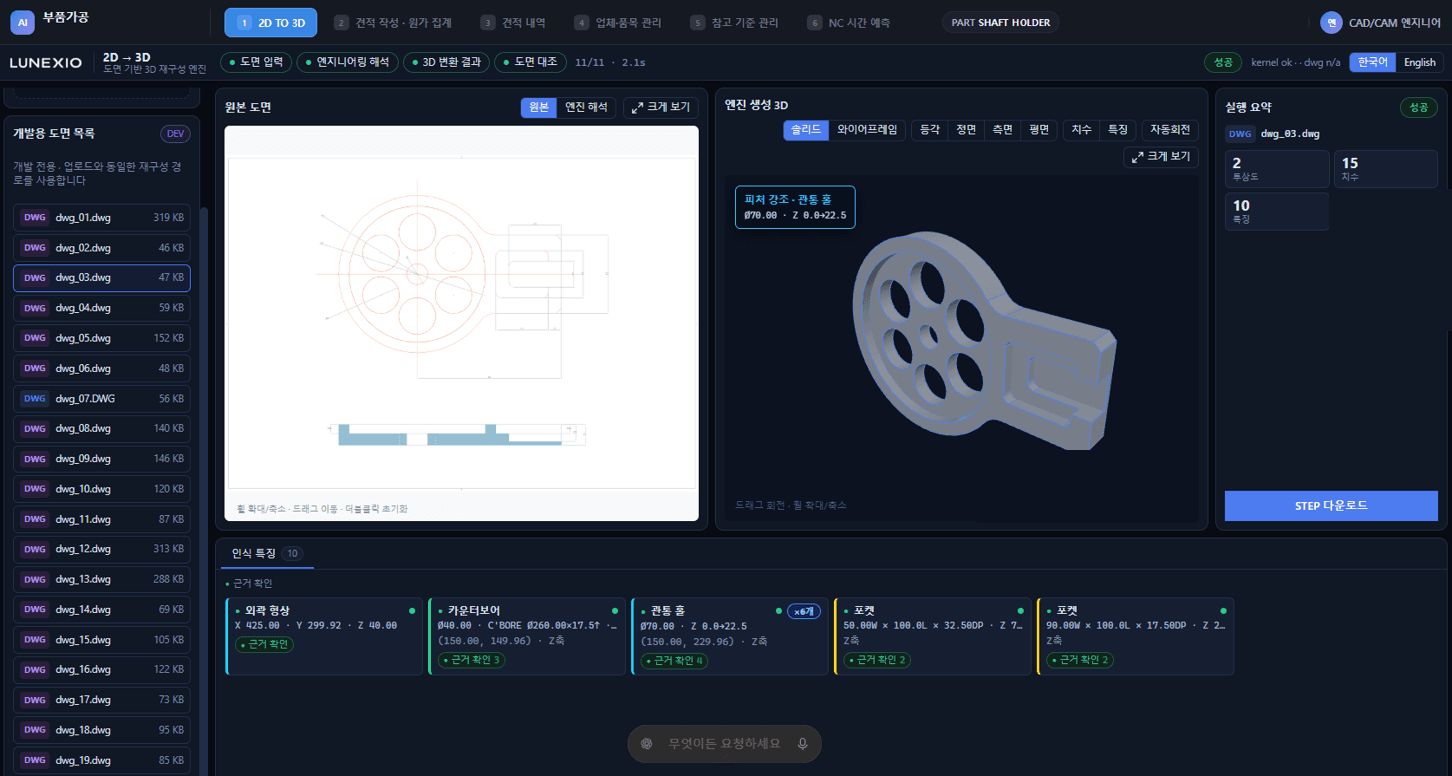Set 3D view to 평면
This screenshot has width=1452, height=776.
[x=1039, y=130]
